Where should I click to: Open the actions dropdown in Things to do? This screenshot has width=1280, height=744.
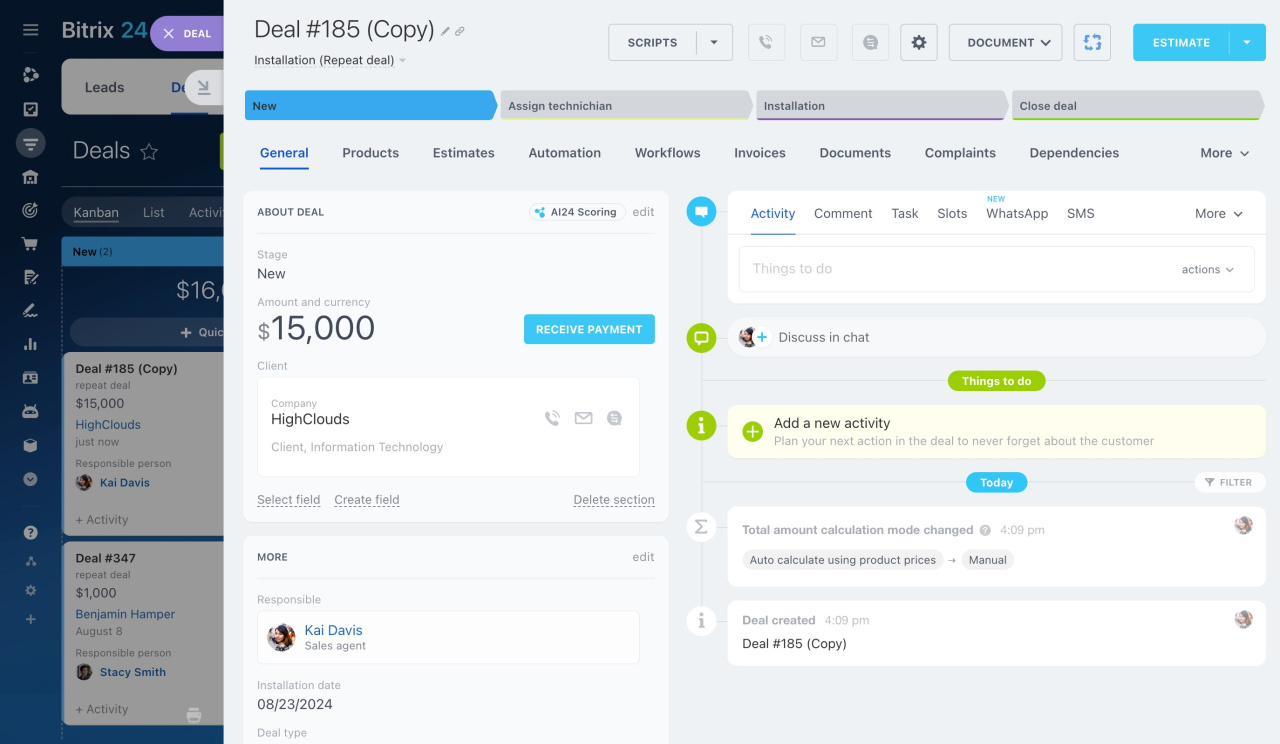(1208, 270)
